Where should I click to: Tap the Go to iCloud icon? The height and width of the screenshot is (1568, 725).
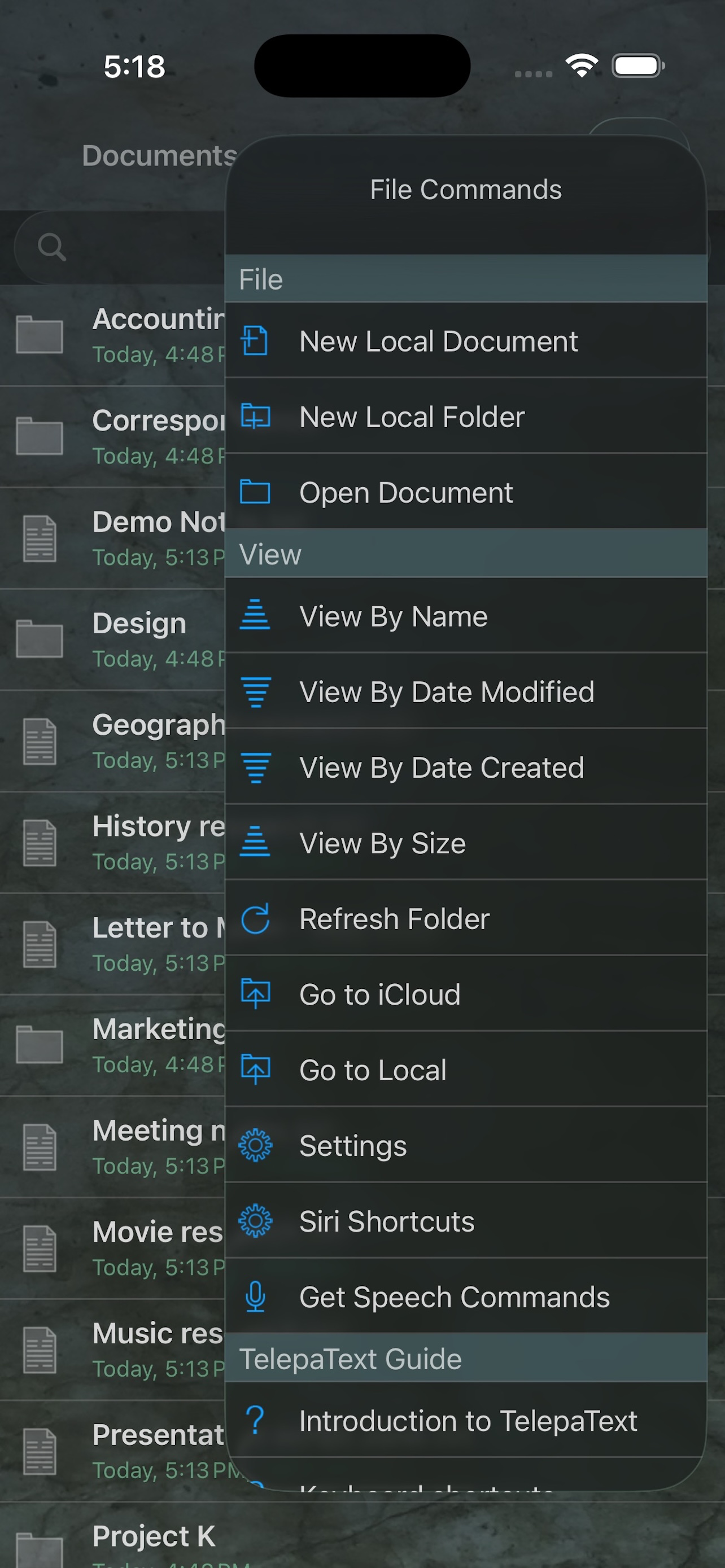[x=256, y=993]
